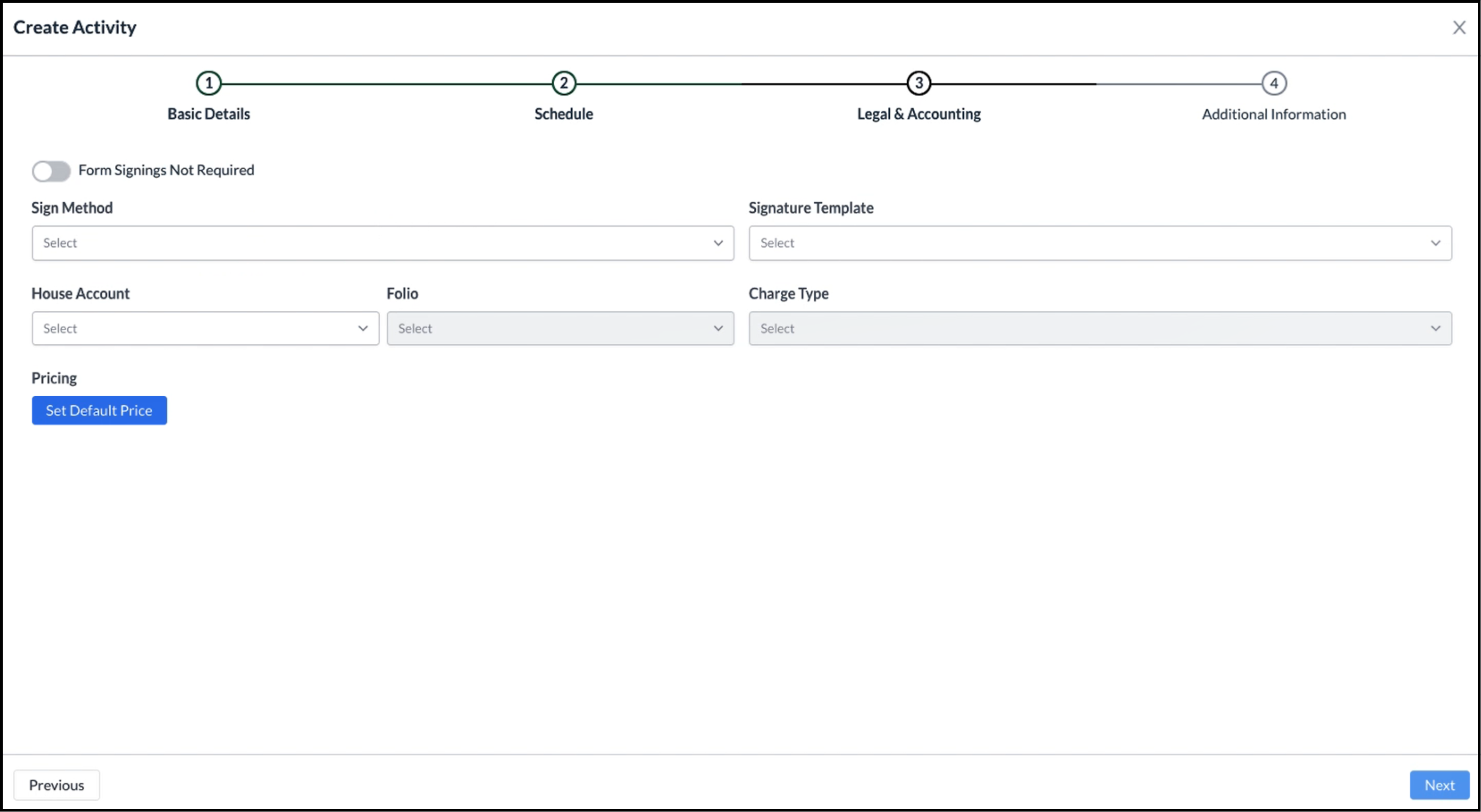This screenshot has width=1481, height=812.
Task: Switch the Form Signings Not Required control
Action: tap(51, 171)
